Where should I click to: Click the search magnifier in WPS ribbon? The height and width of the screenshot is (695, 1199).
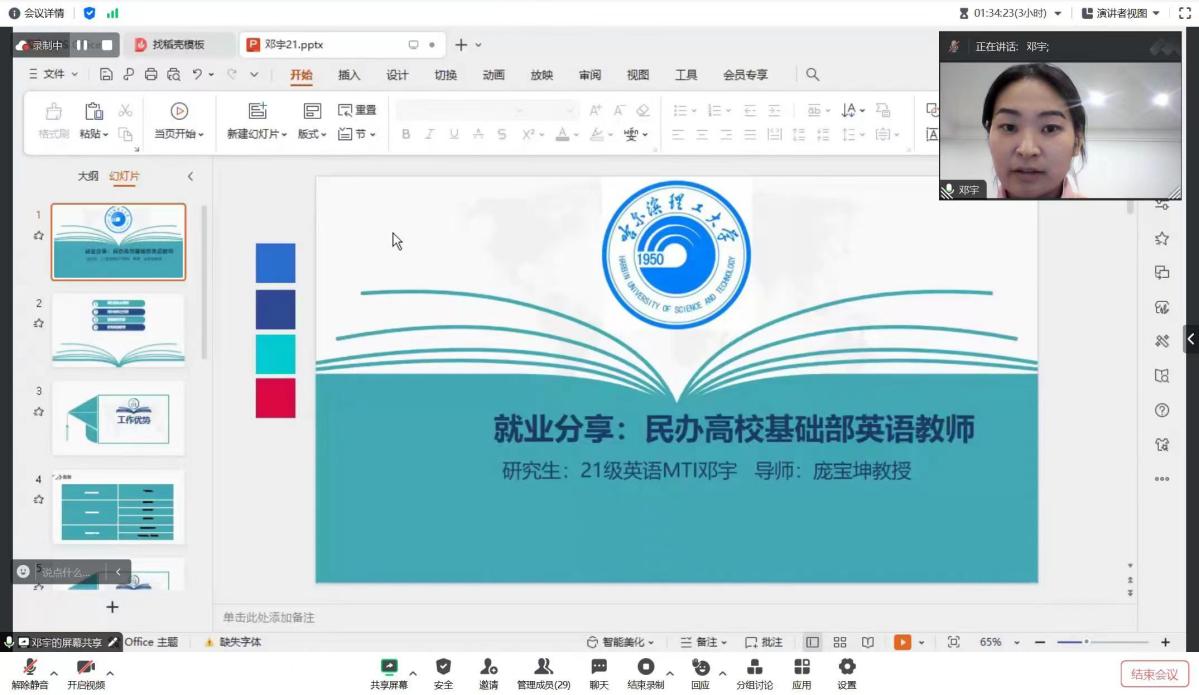[813, 75]
